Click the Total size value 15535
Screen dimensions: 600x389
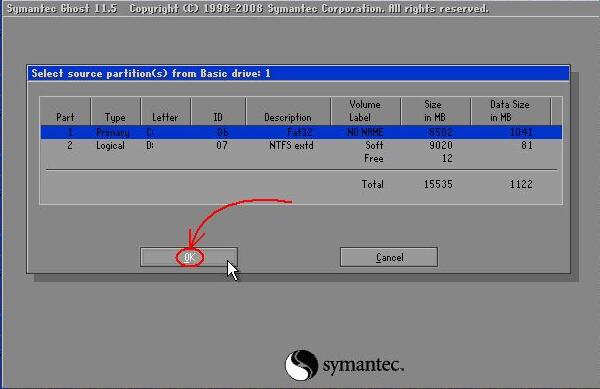point(438,184)
